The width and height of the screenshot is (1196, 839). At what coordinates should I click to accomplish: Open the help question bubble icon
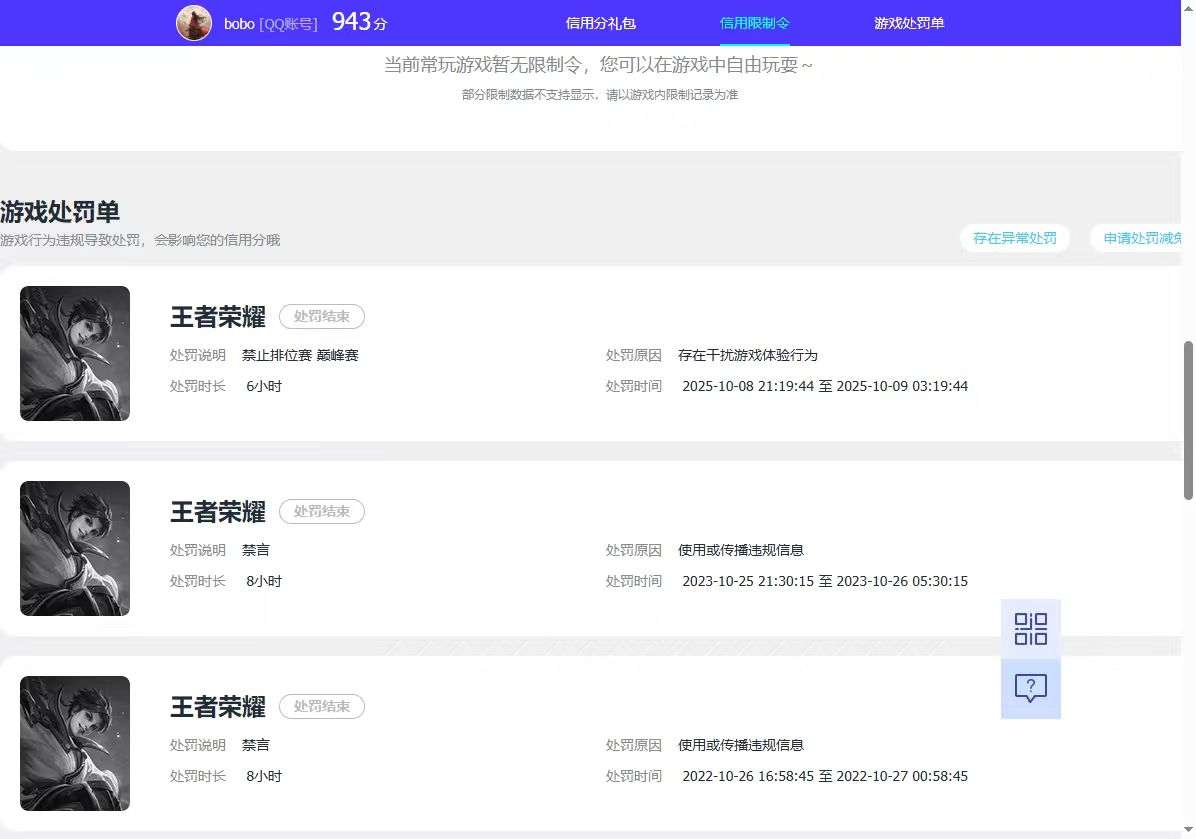(1030, 689)
